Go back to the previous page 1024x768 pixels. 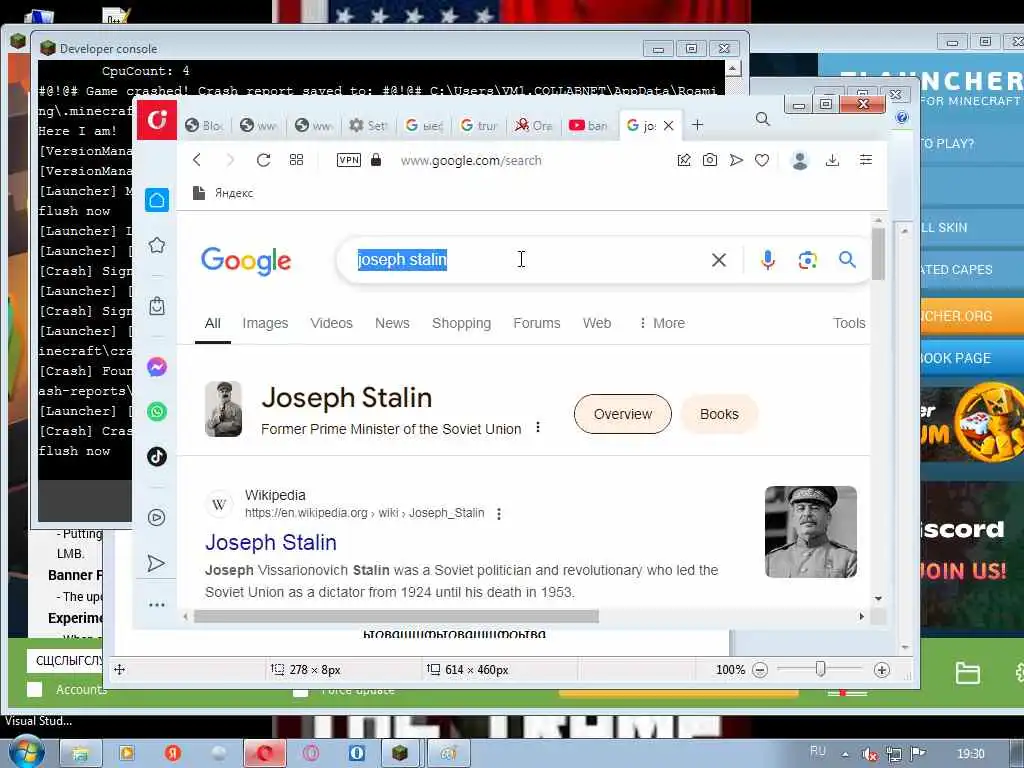[197, 160]
